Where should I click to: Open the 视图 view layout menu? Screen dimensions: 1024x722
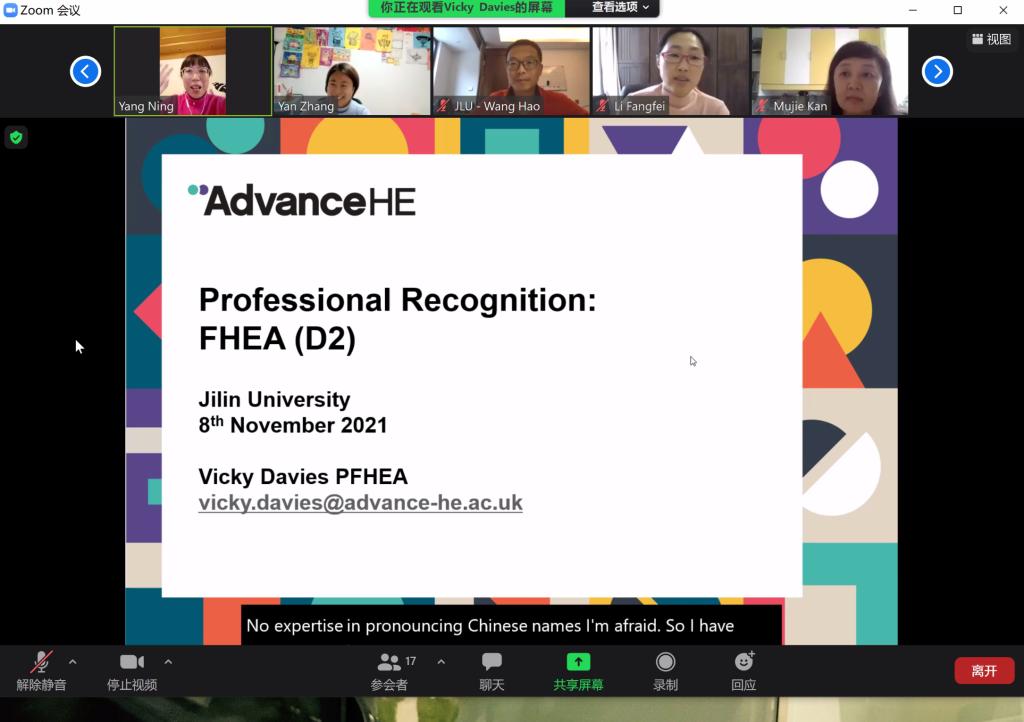pyautogui.click(x=991, y=39)
